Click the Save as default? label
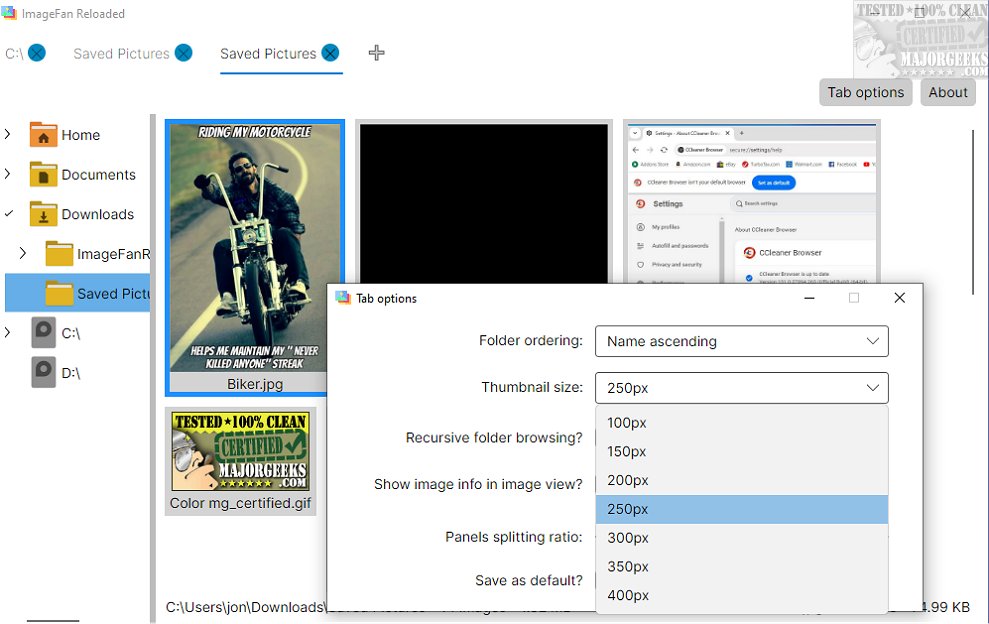This screenshot has height=624, width=989. coord(529,580)
